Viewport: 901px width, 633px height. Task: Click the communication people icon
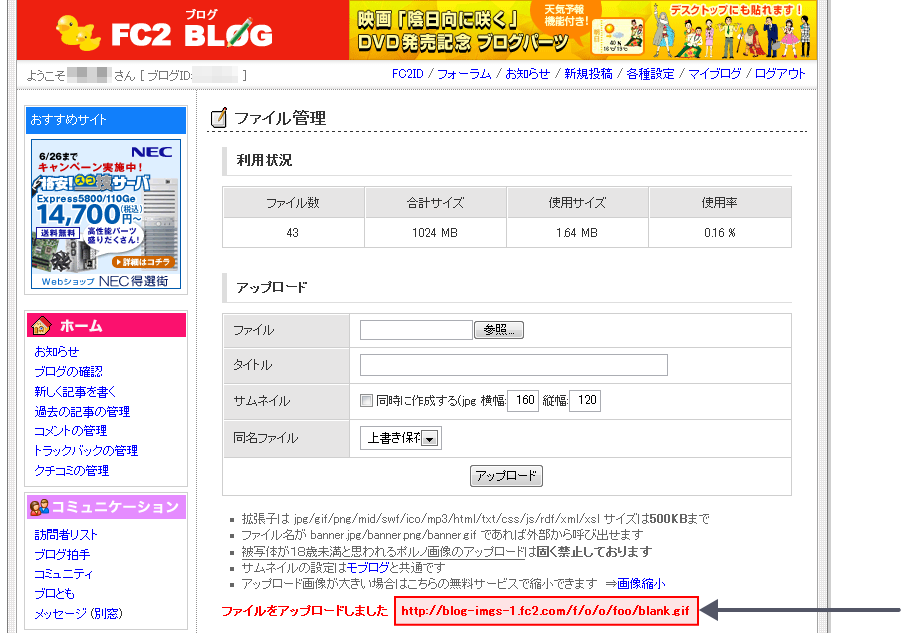[40, 507]
